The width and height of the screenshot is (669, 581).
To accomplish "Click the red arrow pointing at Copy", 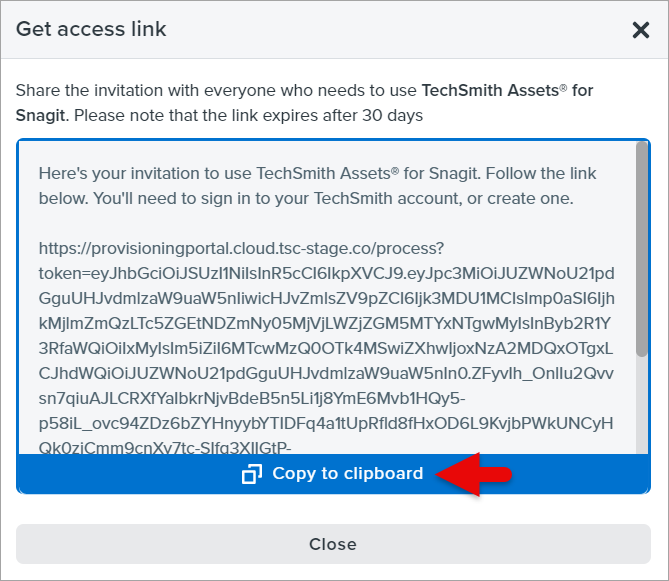I will (476, 474).
